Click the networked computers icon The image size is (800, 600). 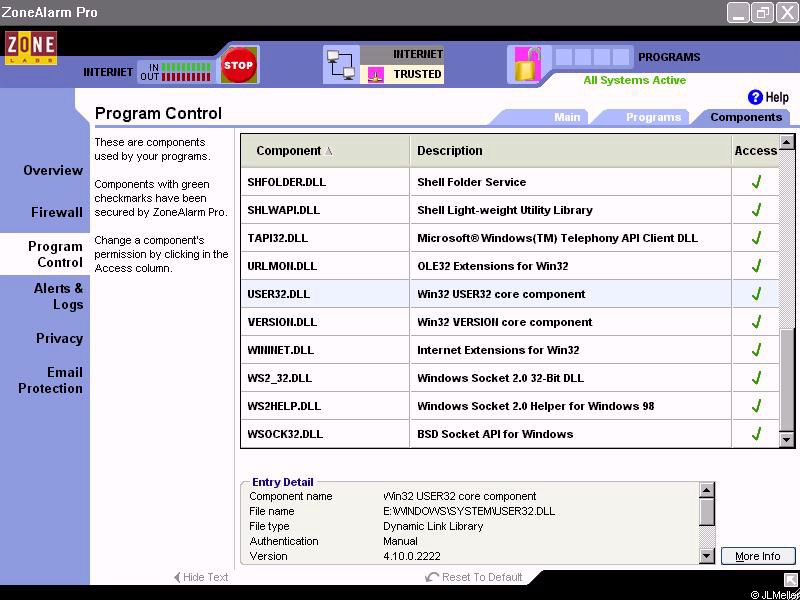pos(341,65)
